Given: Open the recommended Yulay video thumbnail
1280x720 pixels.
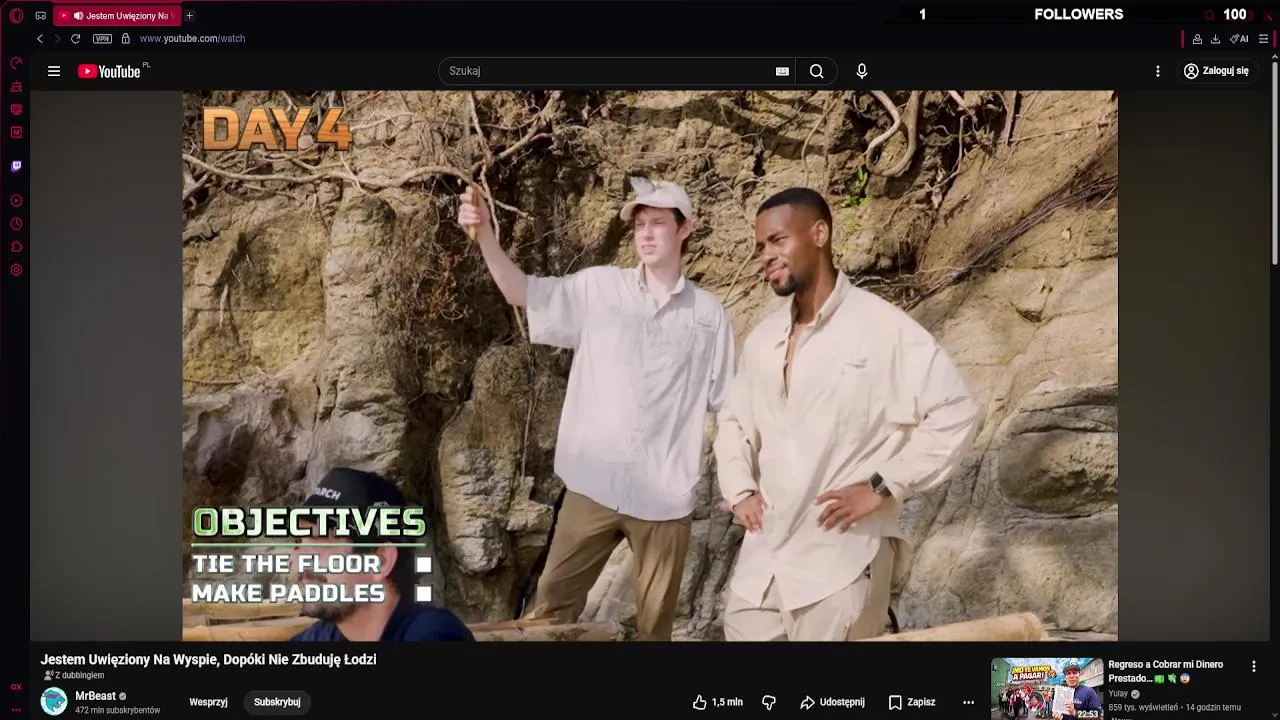Looking at the screenshot, I should [1047, 688].
